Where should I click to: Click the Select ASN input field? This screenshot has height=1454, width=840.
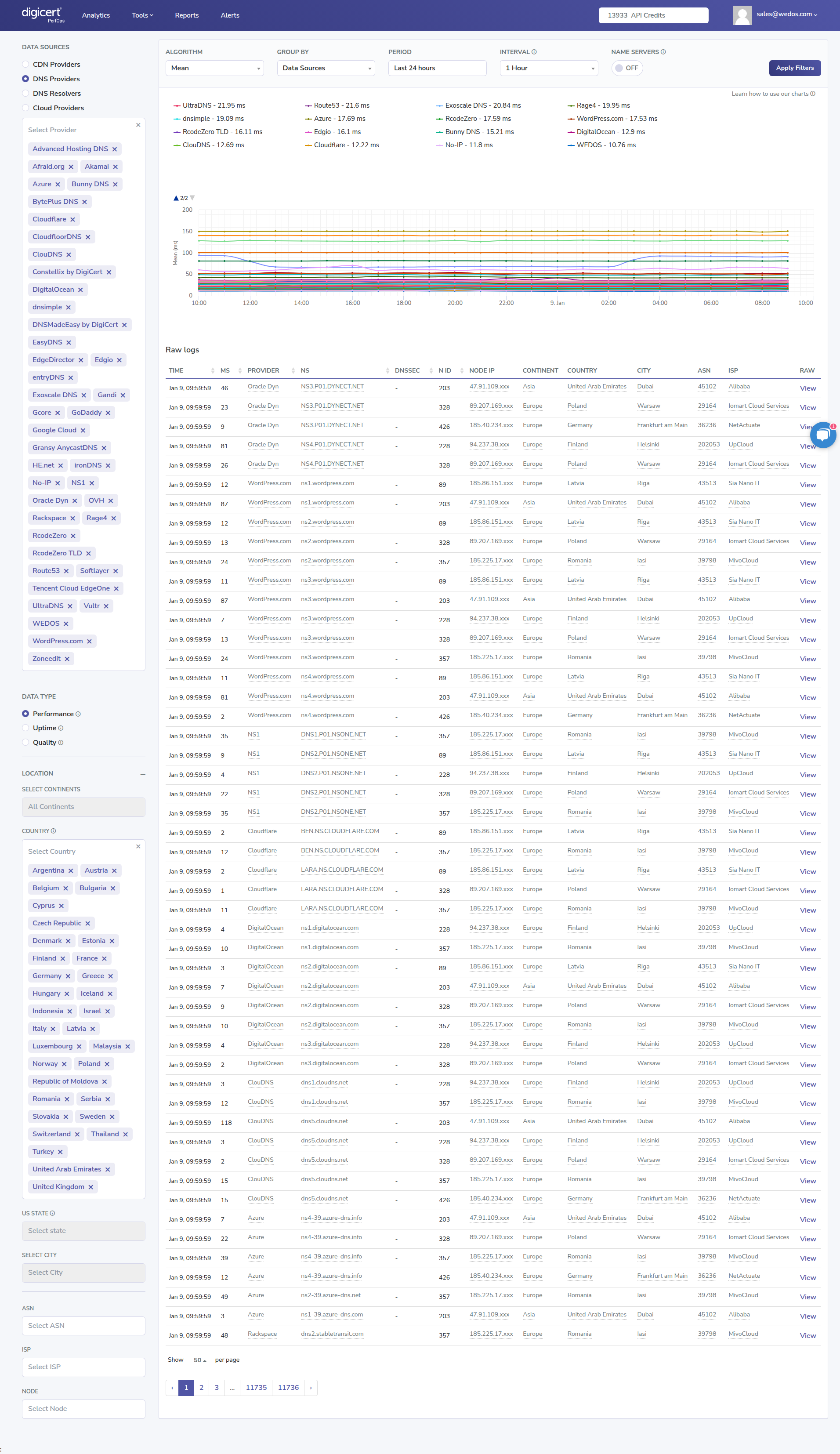pos(83,1325)
